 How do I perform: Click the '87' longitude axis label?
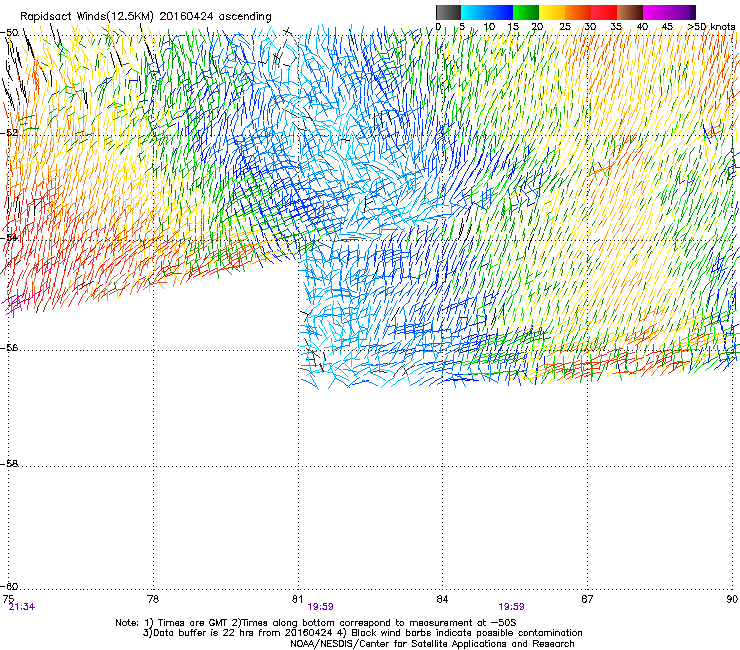click(587, 599)
